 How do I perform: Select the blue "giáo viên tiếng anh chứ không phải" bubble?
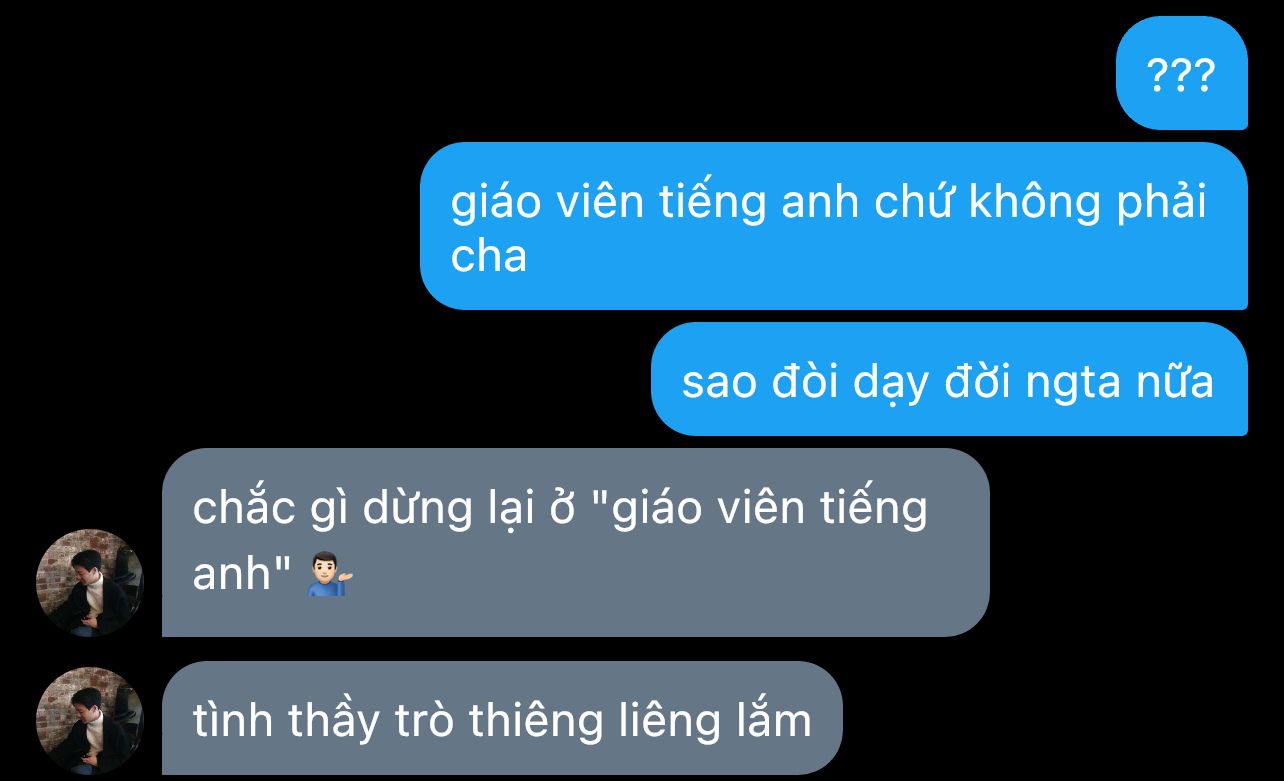tap(834, 226)
